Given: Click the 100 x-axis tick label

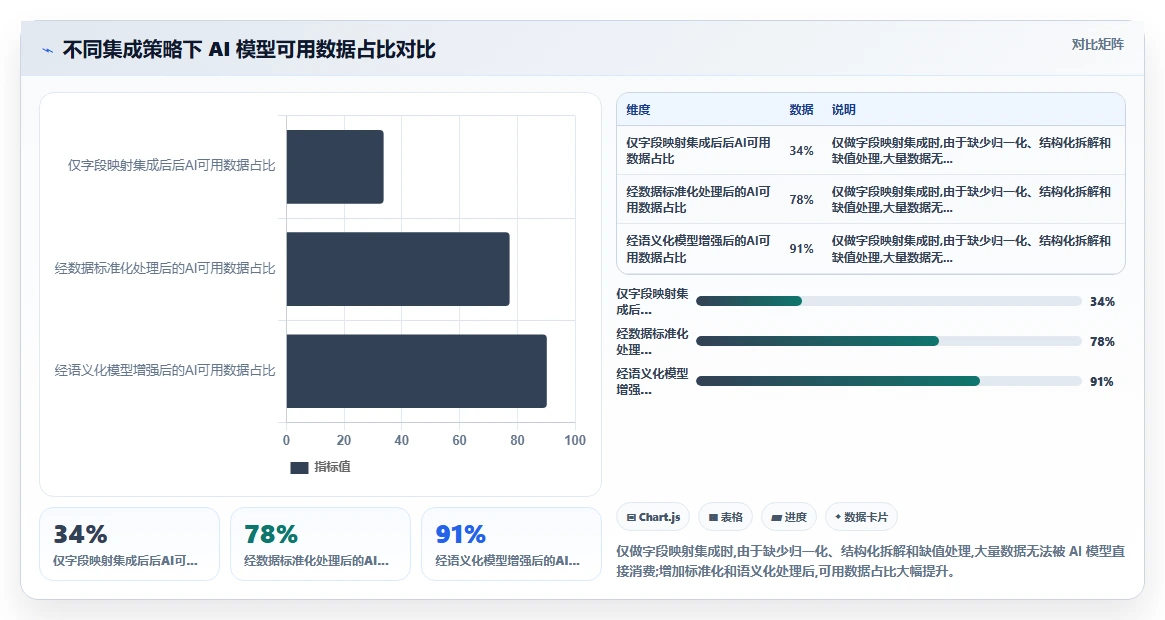Looking at the screenshot, I should coord(574,440).
